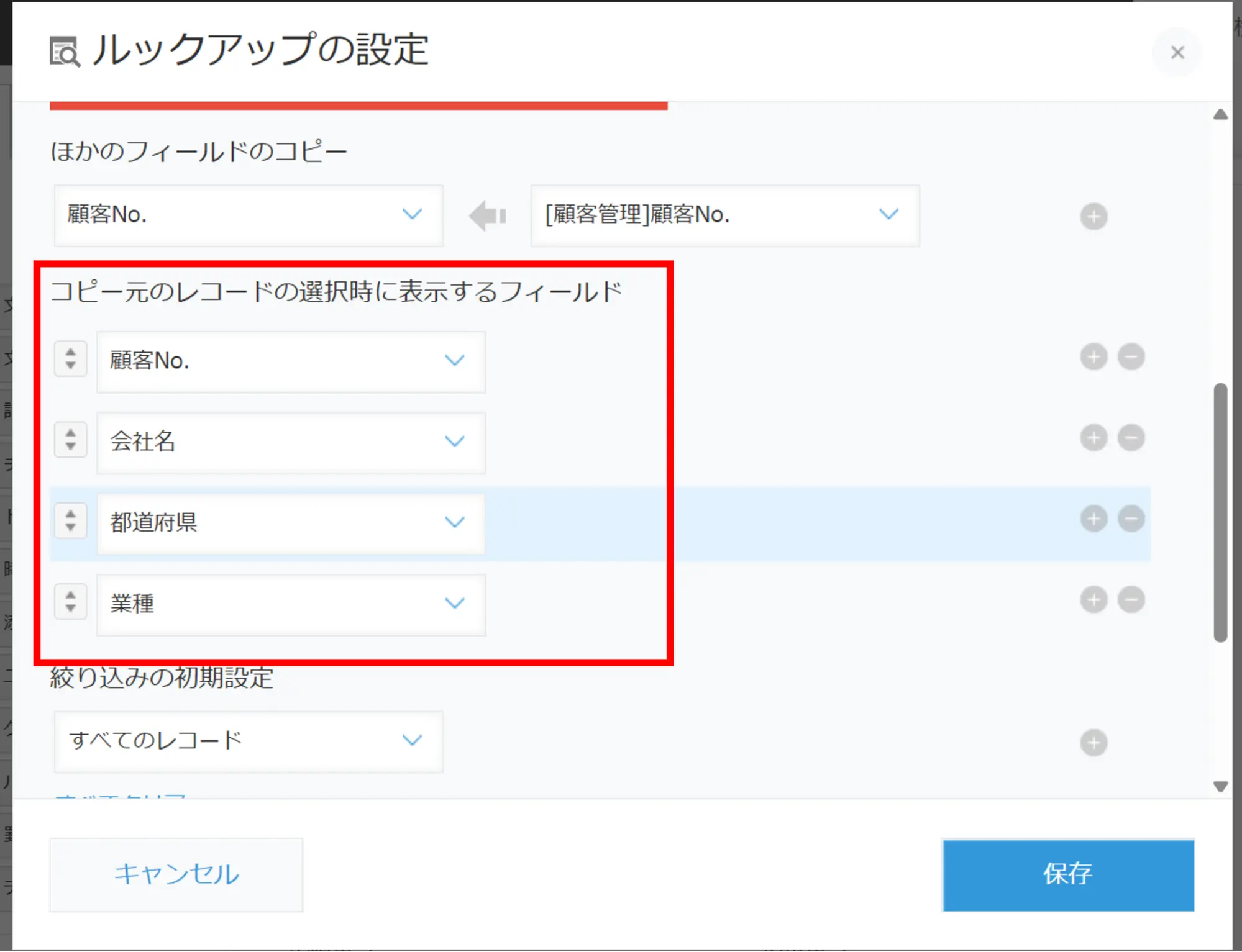Screen dimensions: 1242x952
Task: Click the dialog's vertical scrollbar thumb
Action: point(1220,512)
